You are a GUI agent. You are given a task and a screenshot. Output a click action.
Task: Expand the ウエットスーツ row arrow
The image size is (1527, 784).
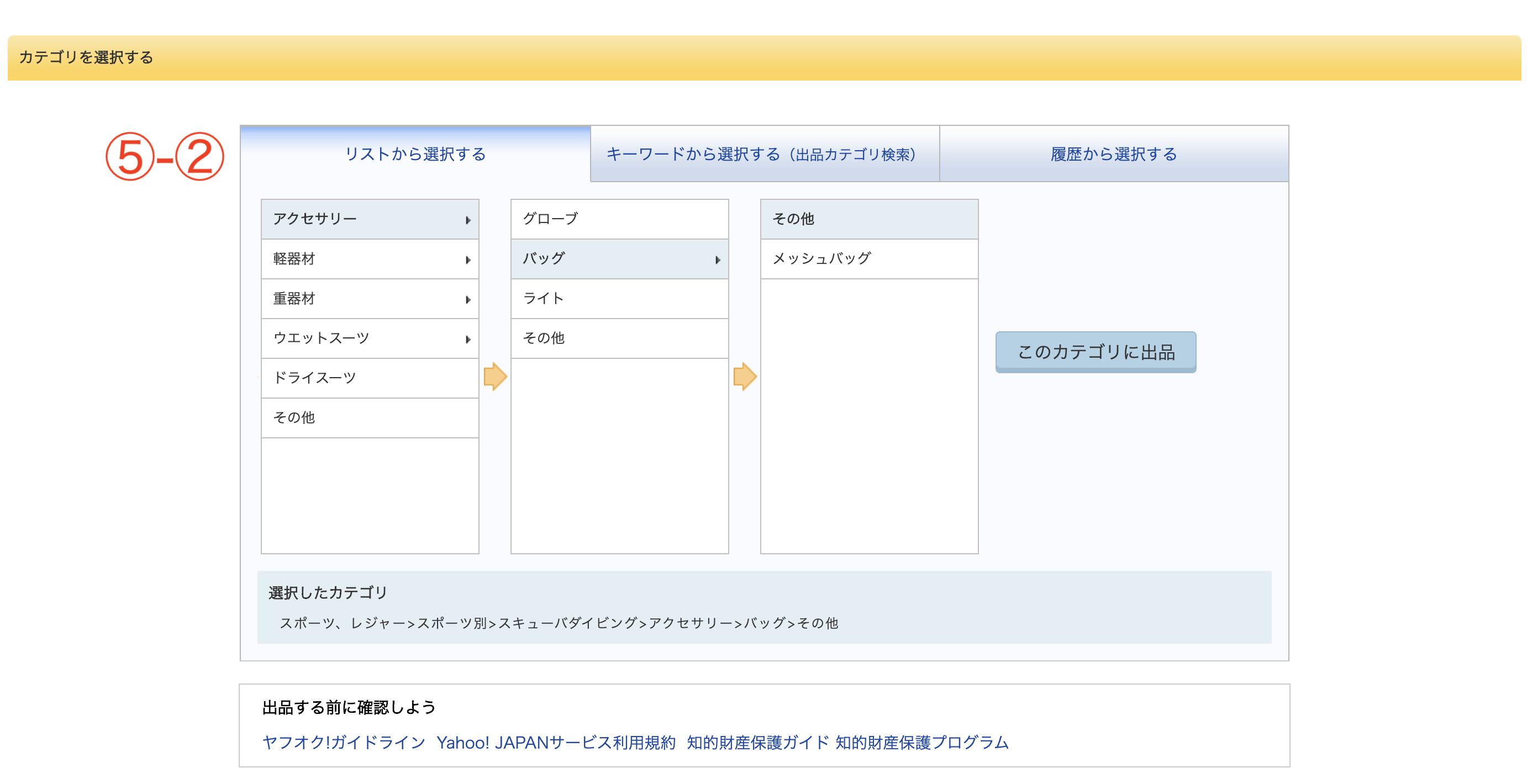click(468, 339)
